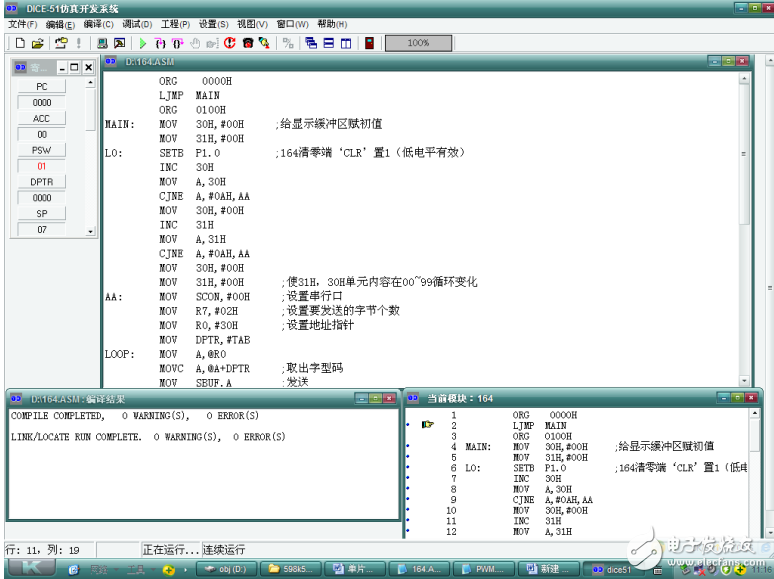Click the red telephone icon in toolbar
Screen dimensions: 774x579
(x=247, y=43)
